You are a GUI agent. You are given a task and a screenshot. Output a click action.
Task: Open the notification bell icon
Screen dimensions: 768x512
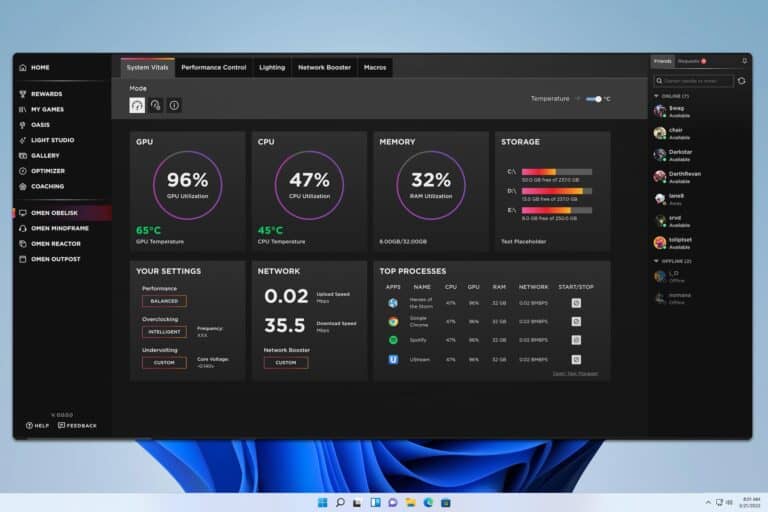tap(743, 61)
